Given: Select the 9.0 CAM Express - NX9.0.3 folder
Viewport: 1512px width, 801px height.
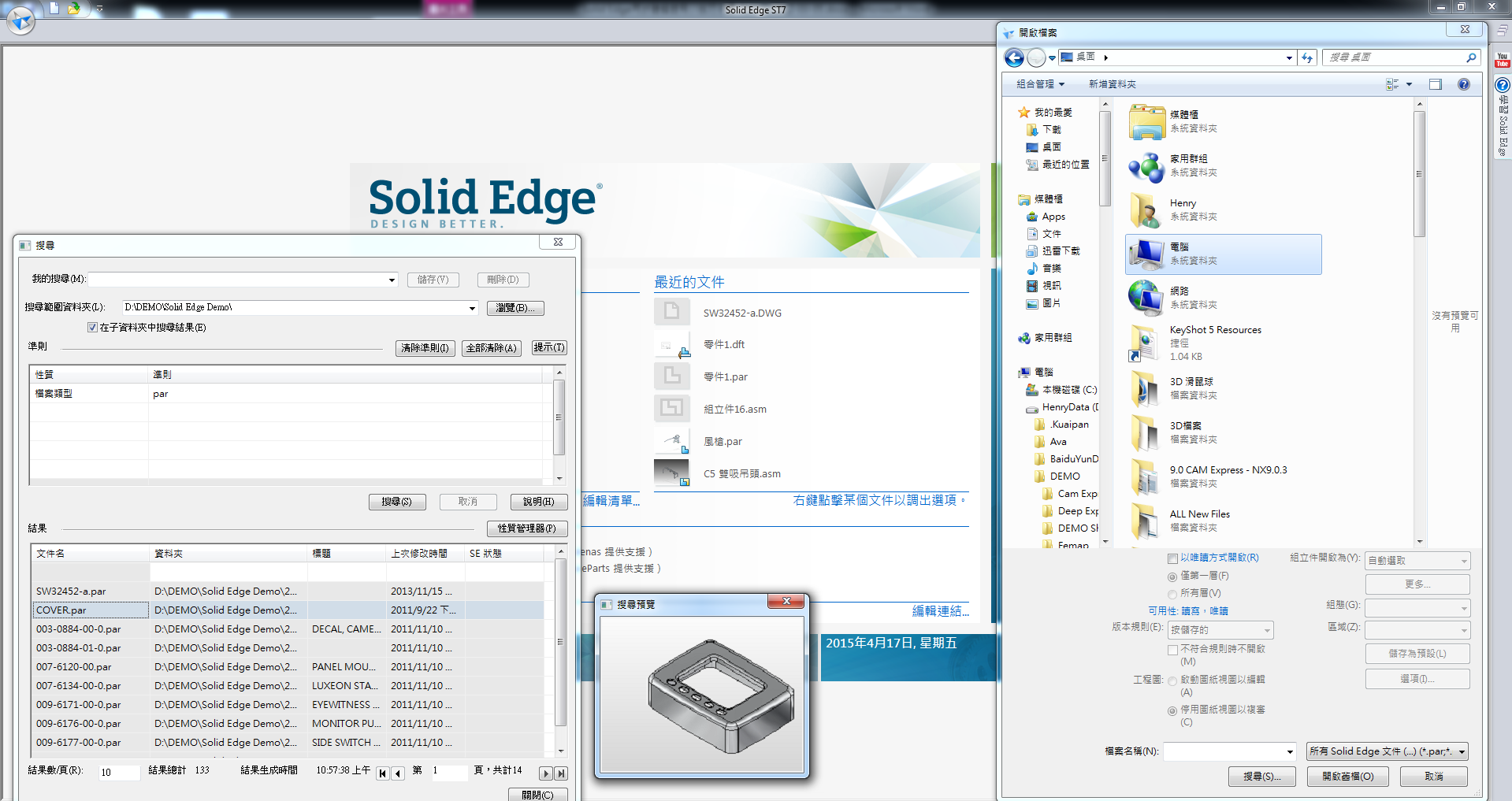Looking at the screenshot, I should point(1224,477).
